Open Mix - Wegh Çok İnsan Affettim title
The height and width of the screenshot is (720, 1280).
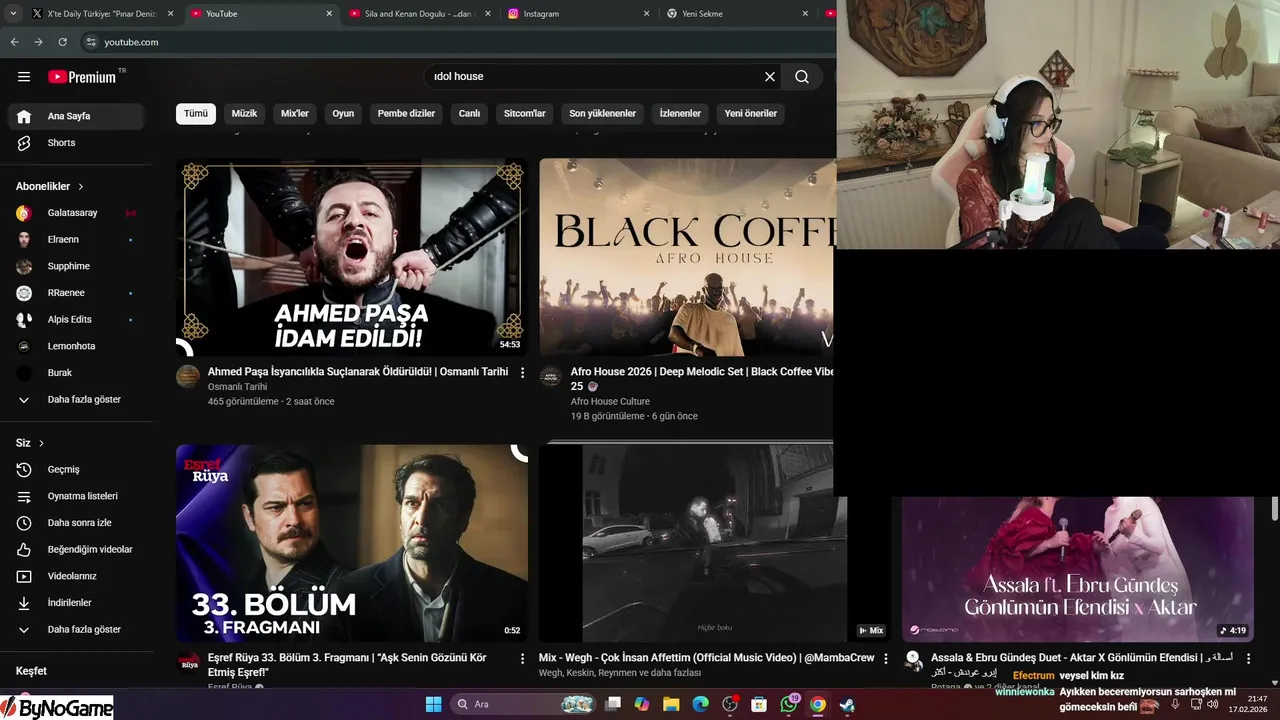[x=707, y=658]
